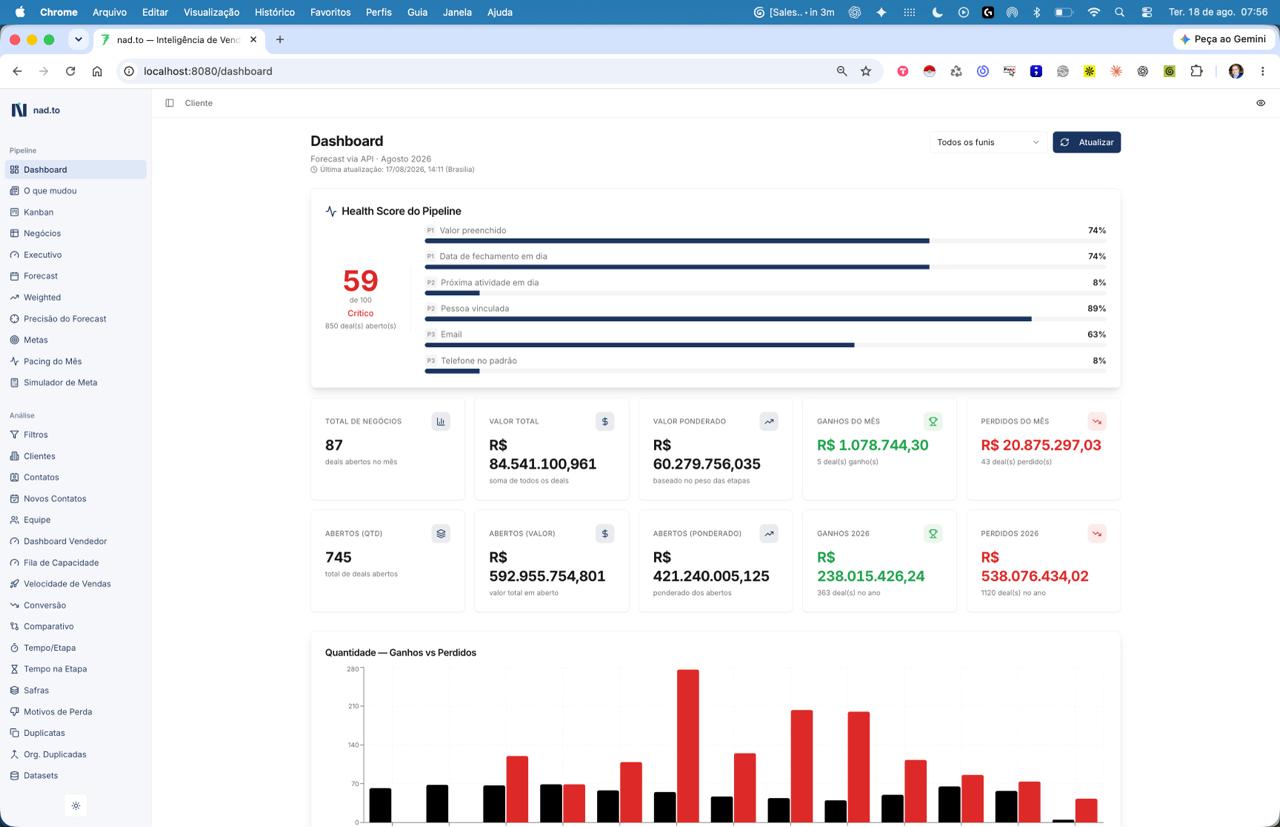Click the Equipe people icon
Viewport: 1280px width, 827px height.
point(14,520)
